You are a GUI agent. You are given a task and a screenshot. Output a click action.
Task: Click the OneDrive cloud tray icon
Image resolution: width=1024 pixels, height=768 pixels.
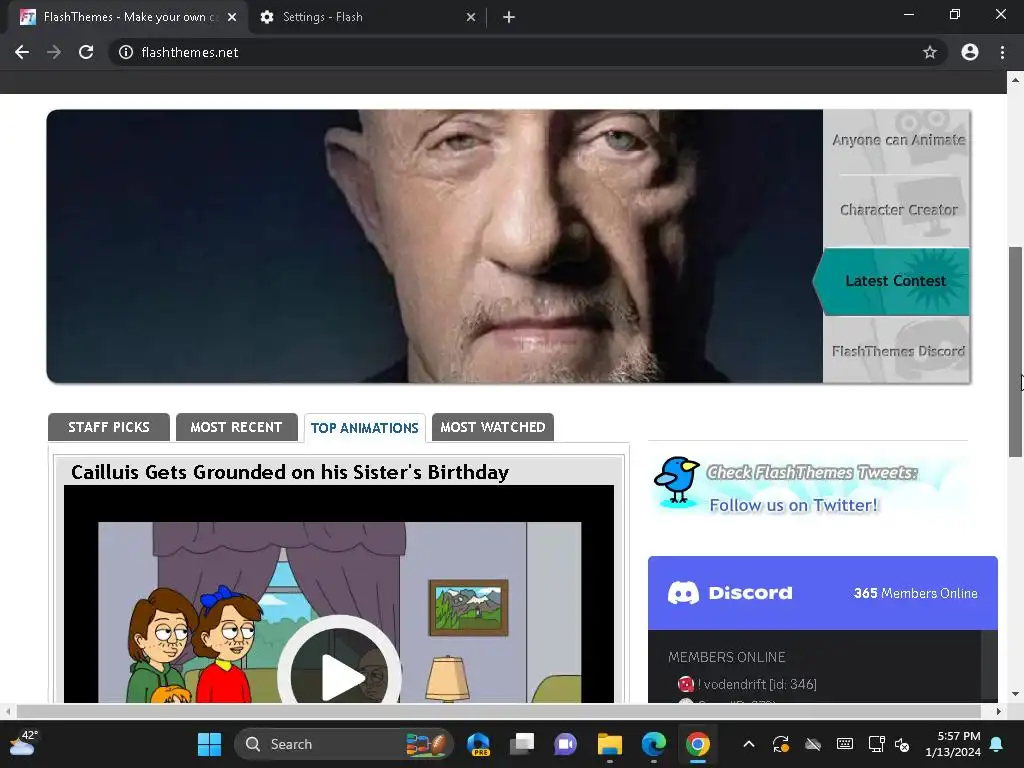point(813,744)
